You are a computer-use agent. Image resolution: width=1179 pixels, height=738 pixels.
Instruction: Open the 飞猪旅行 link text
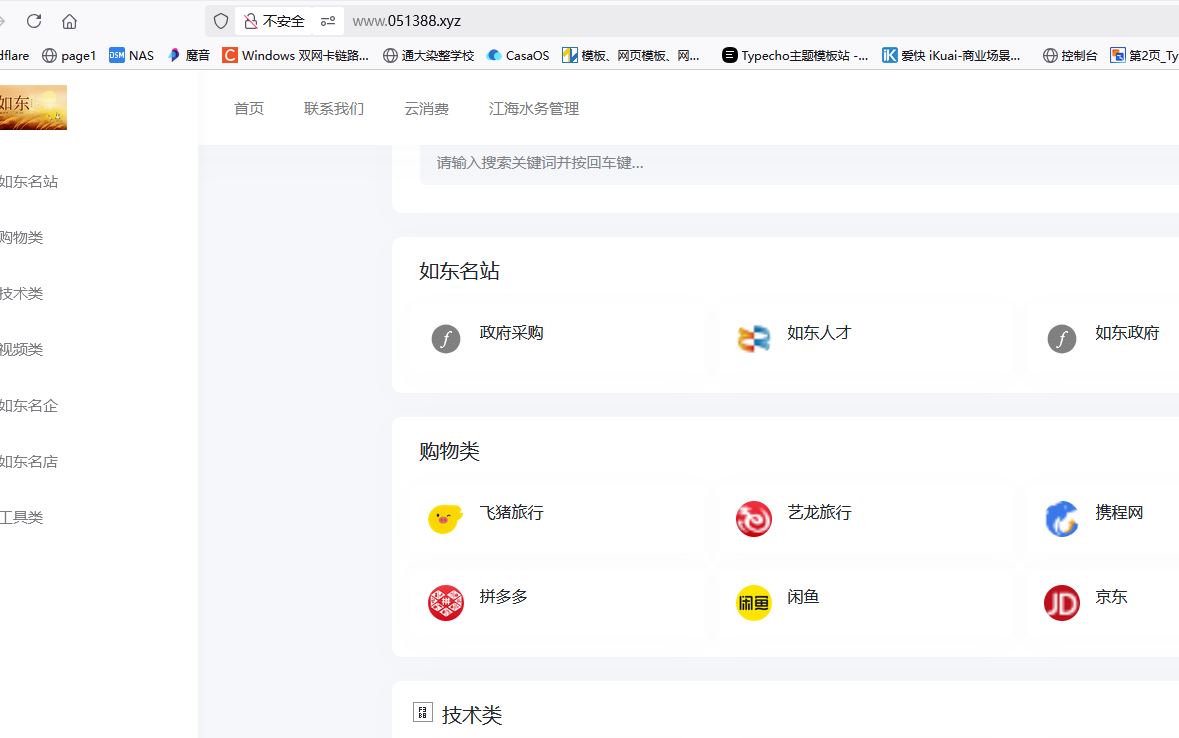pyautogui.click(x=511, y=512)
